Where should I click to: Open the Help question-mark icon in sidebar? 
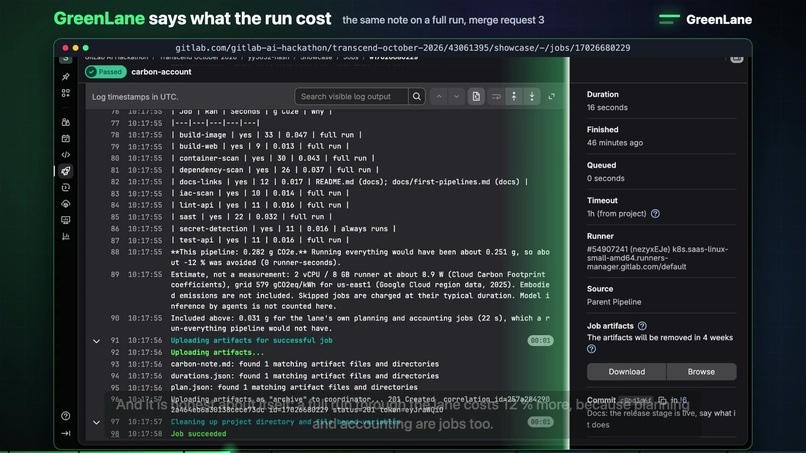pyautogui.click(x=66, y=416)
